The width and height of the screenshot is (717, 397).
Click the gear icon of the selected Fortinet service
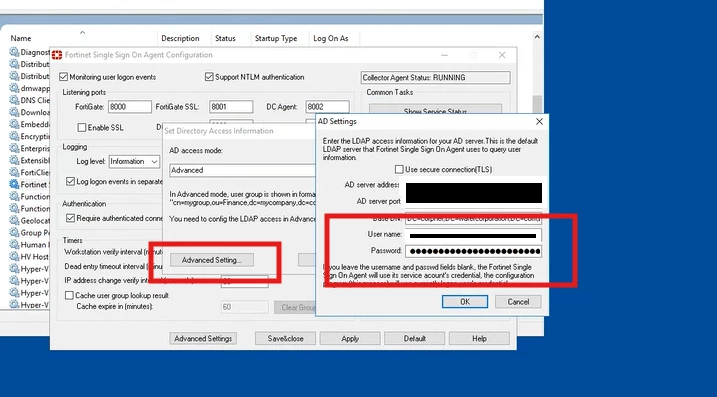(x=14, y=184)
